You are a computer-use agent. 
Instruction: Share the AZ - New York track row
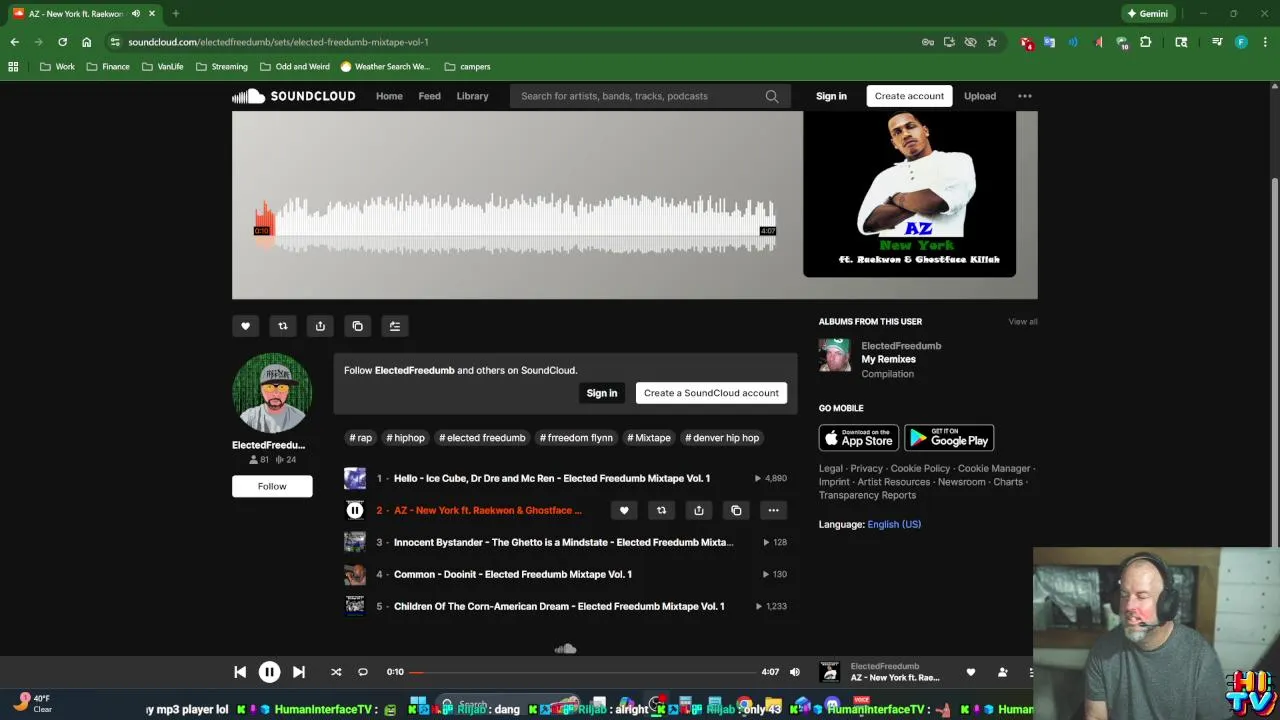(x=699, y=510)
